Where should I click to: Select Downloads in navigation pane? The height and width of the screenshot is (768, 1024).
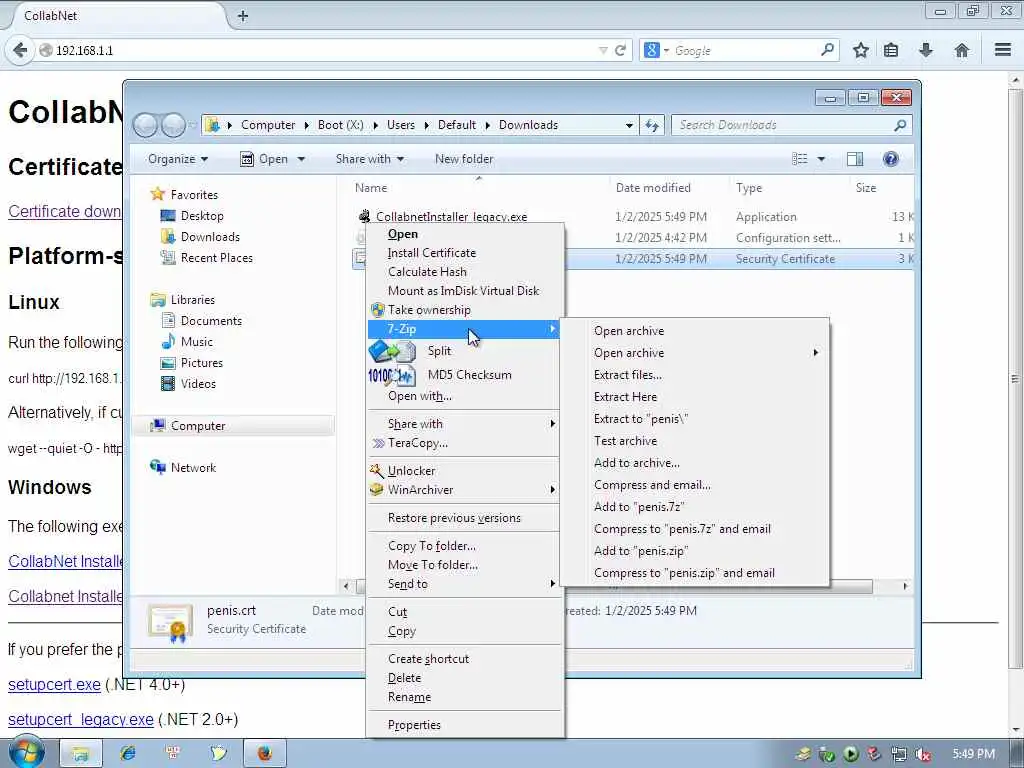click(210, 236)
